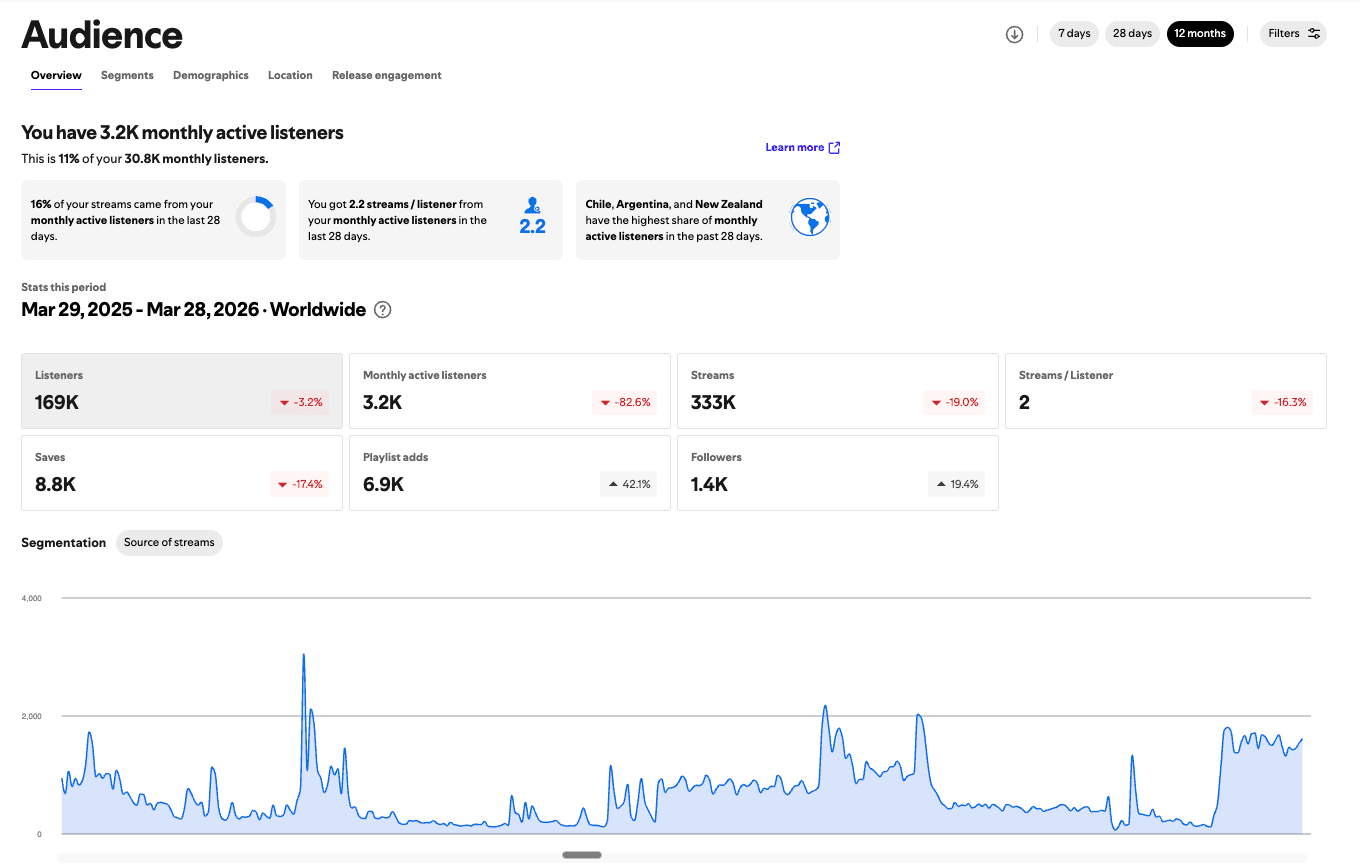Open the Filters options
Screen dimensions: 1360x867
[x=1293, y=34]
